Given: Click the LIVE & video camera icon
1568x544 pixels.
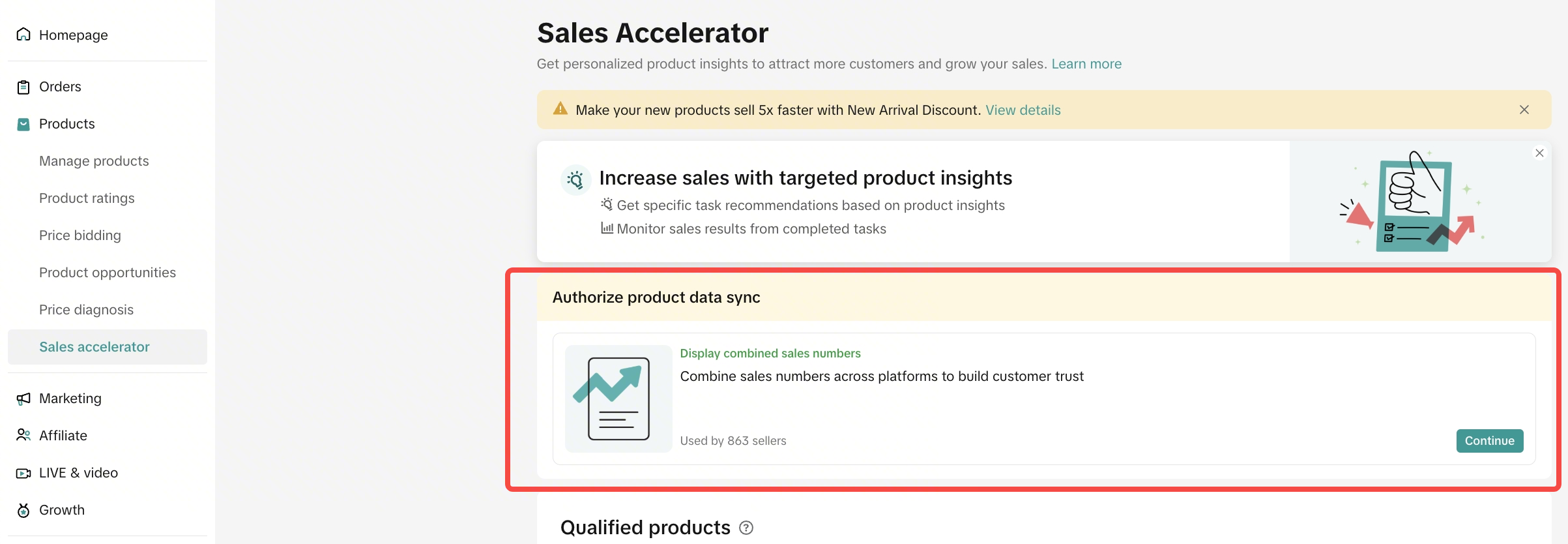Looking at the screenshot, I should pyautogui.click(x=23, y=473).
